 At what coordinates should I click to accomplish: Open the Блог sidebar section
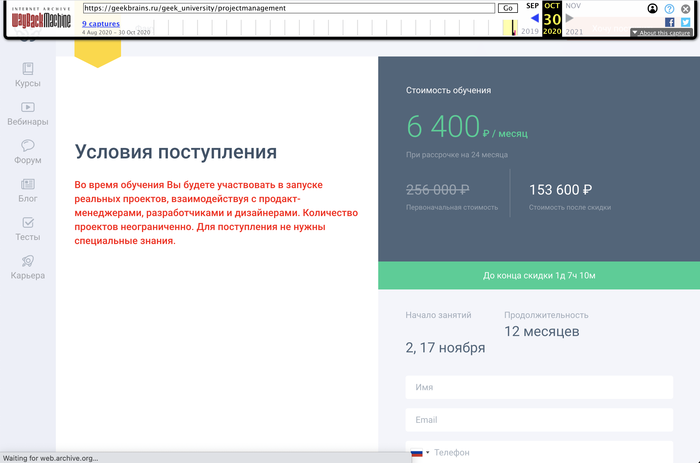point(28,190)
